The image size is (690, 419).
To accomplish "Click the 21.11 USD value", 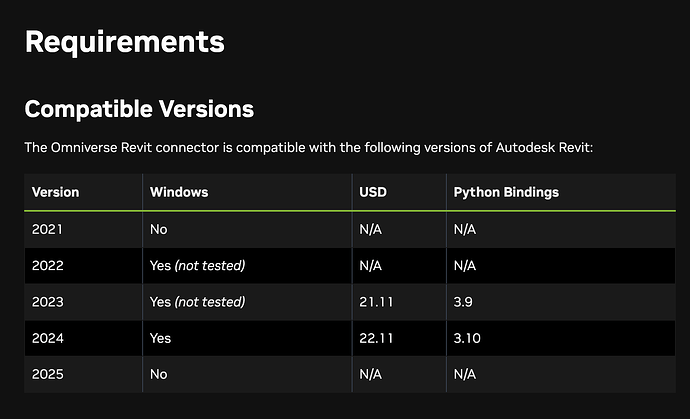I will [x=374, y=302].
